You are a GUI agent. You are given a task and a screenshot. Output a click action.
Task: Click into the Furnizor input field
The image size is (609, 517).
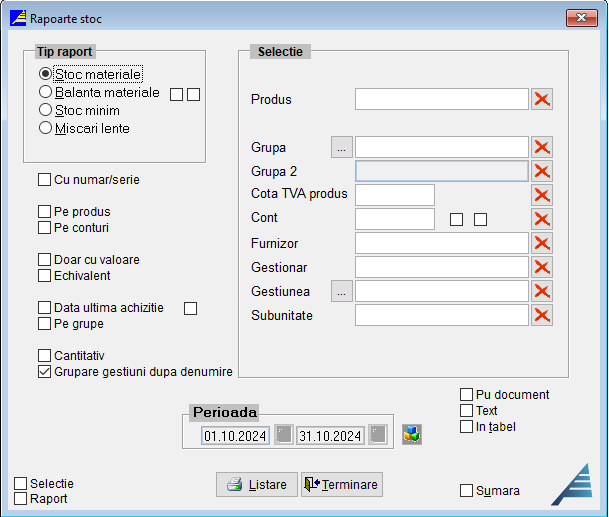tap(441, 243)
